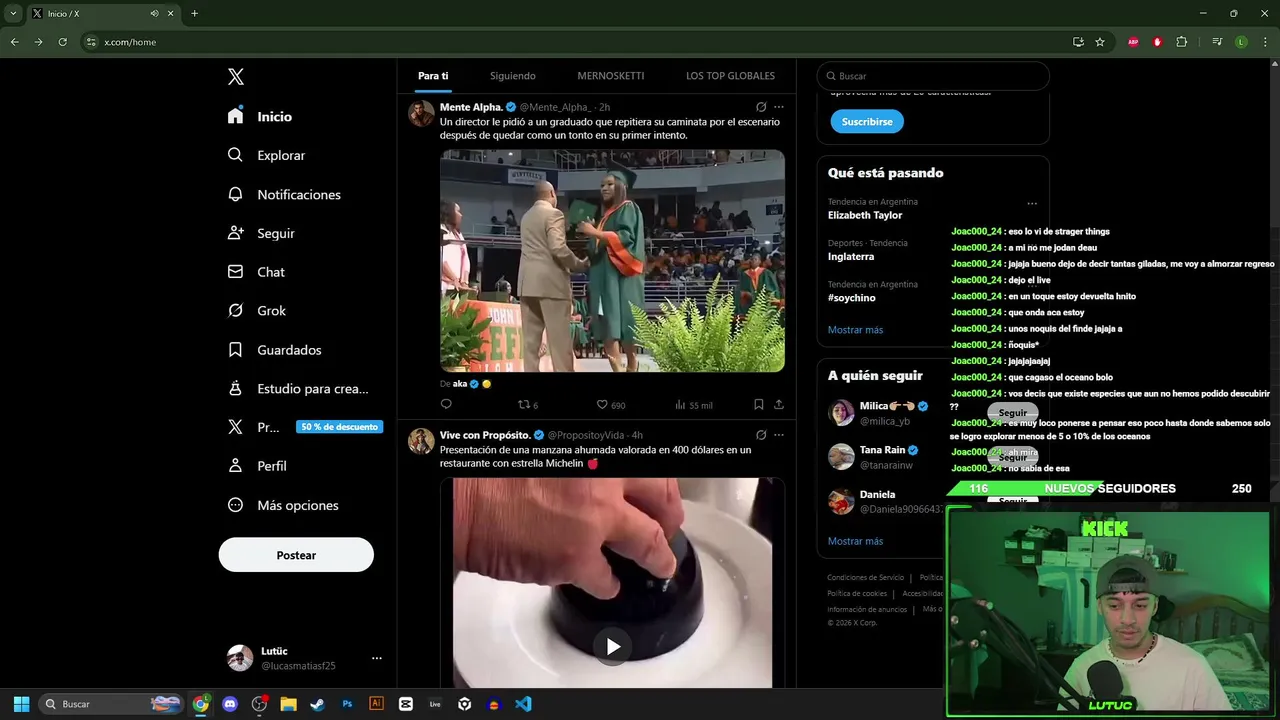Open Política de cookies link
The width and height of the screenshot is (1280, 720).
[x=857, y=593]
